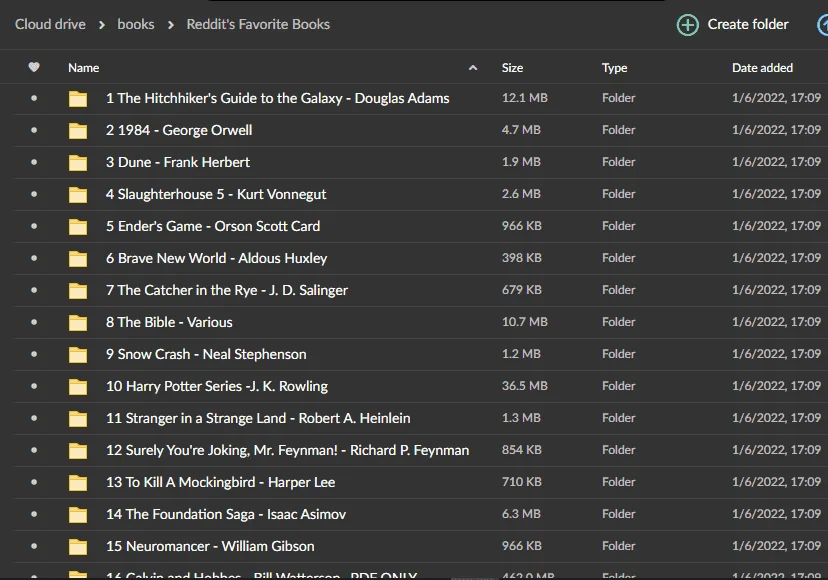Click folder icon for The Foundation Saga
The image size is (828, 580).
tap(78, 515)
